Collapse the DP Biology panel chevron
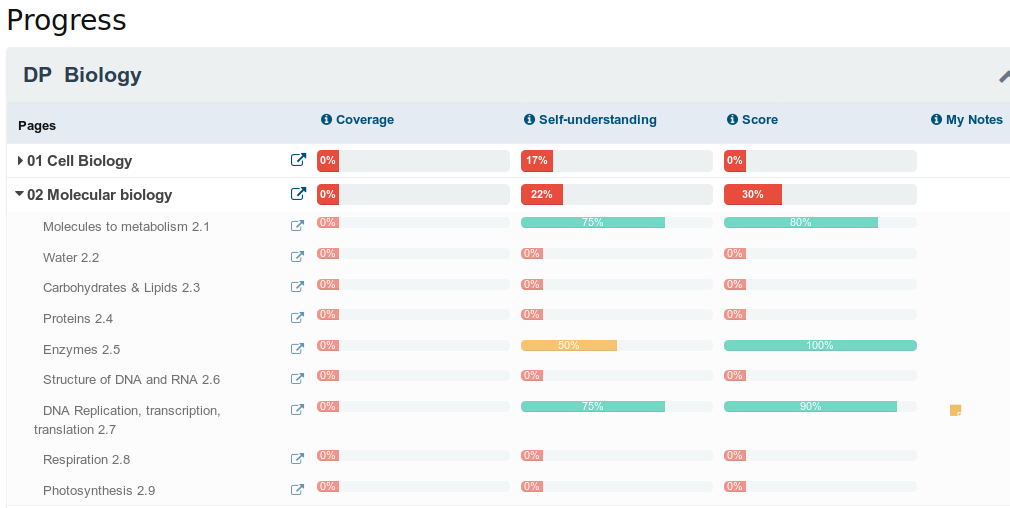The width and height of the screenshot is (1010, 508). (x=1003, y=76)
